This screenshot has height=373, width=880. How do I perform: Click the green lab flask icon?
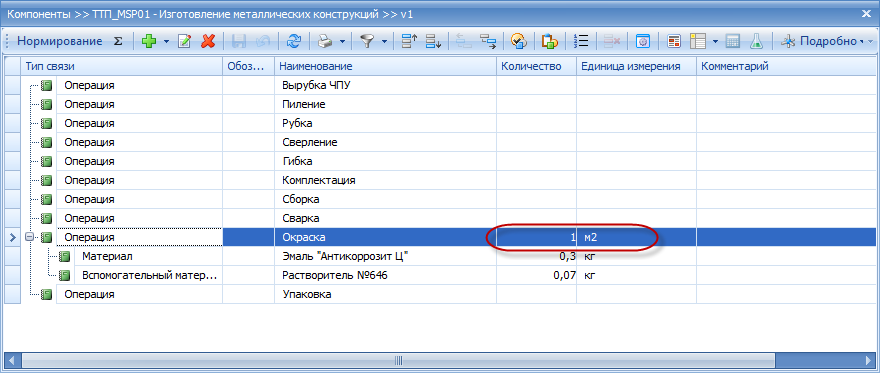coord(756,41)
